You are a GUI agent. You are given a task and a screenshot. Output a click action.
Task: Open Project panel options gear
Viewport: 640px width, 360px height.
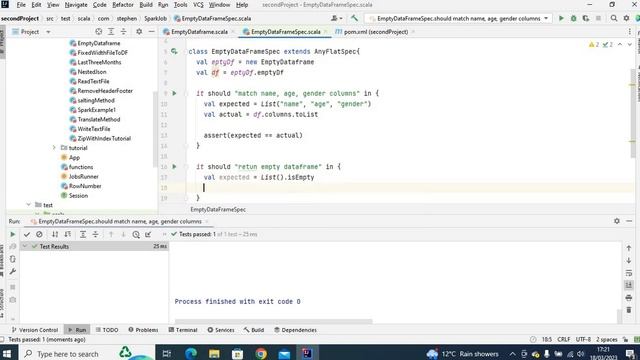point(139,31)
